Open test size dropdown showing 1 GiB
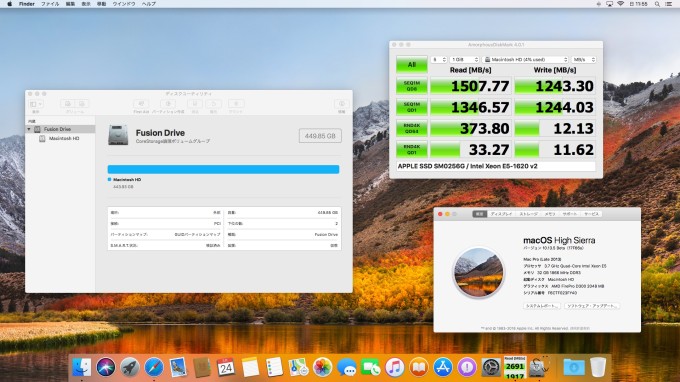The image size is (680, 382). tap(464, 59)
